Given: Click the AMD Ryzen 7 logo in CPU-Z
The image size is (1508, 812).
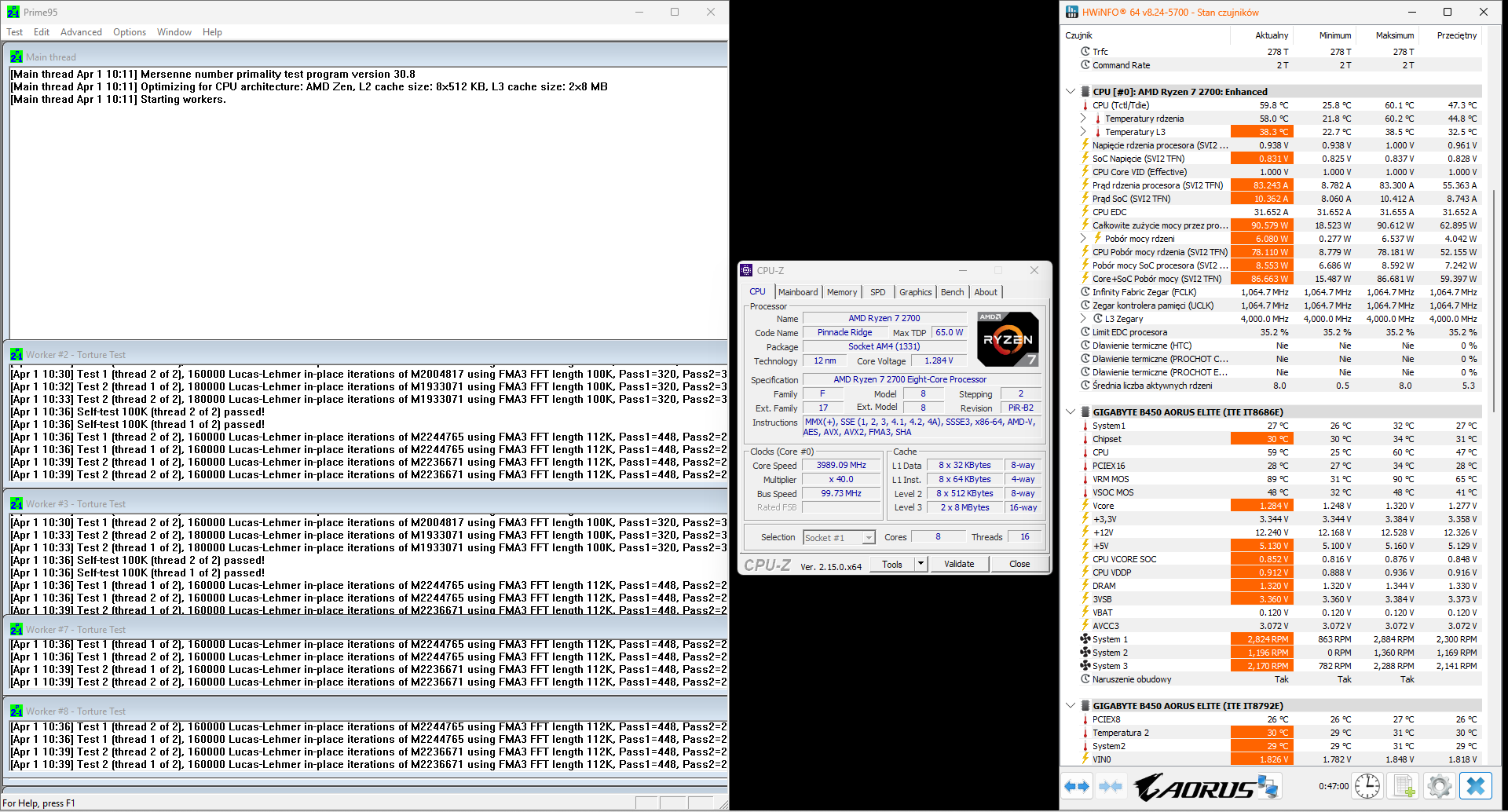Looking at the screenshot, I should [1008, 339].
